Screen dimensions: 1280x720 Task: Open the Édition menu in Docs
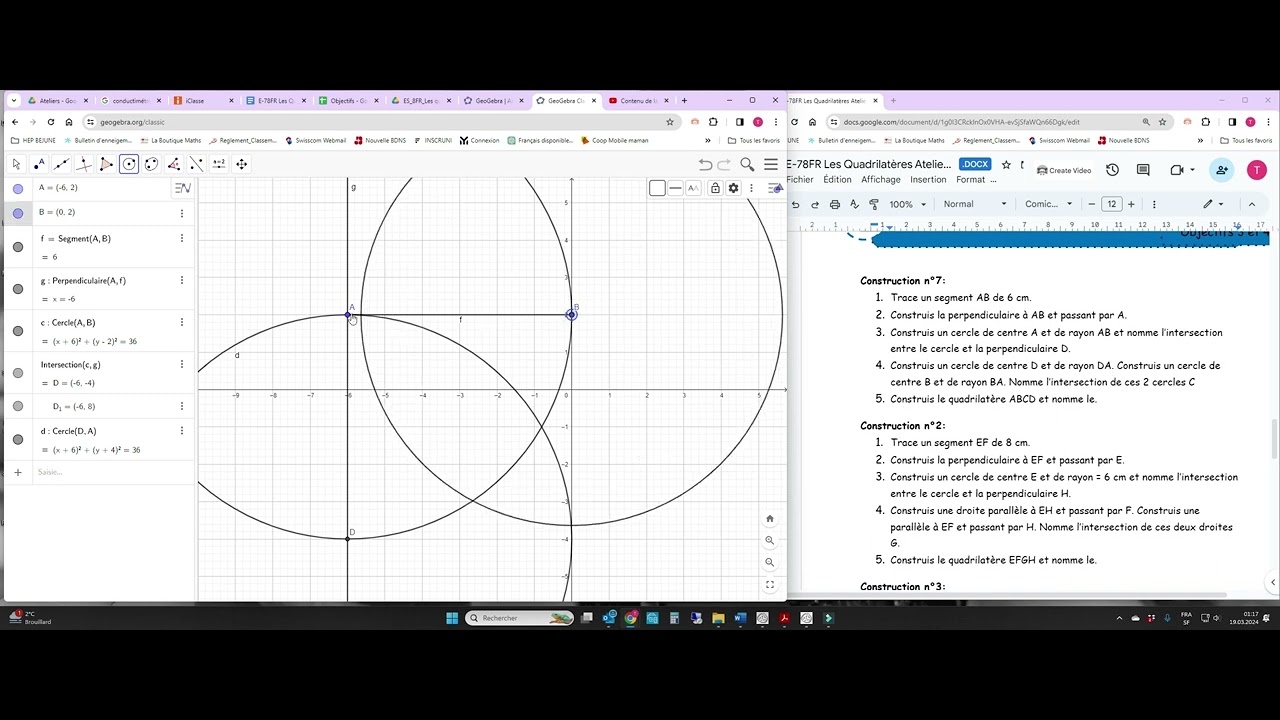(x=837, y=180)
